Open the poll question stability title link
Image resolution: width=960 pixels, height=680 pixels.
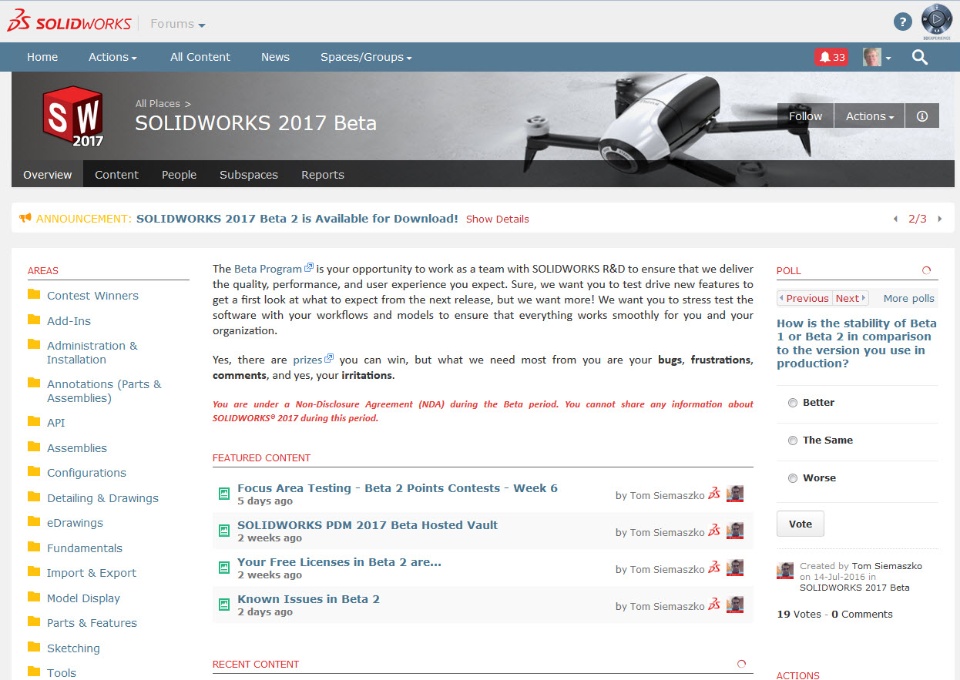pyautogui.click(x=856, y=343)
